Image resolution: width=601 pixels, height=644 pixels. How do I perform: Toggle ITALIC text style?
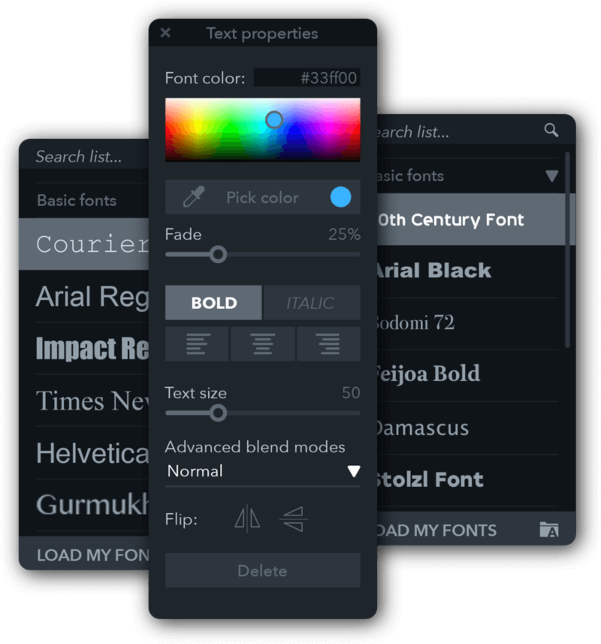pyautogui.click(x=312, y=303)
